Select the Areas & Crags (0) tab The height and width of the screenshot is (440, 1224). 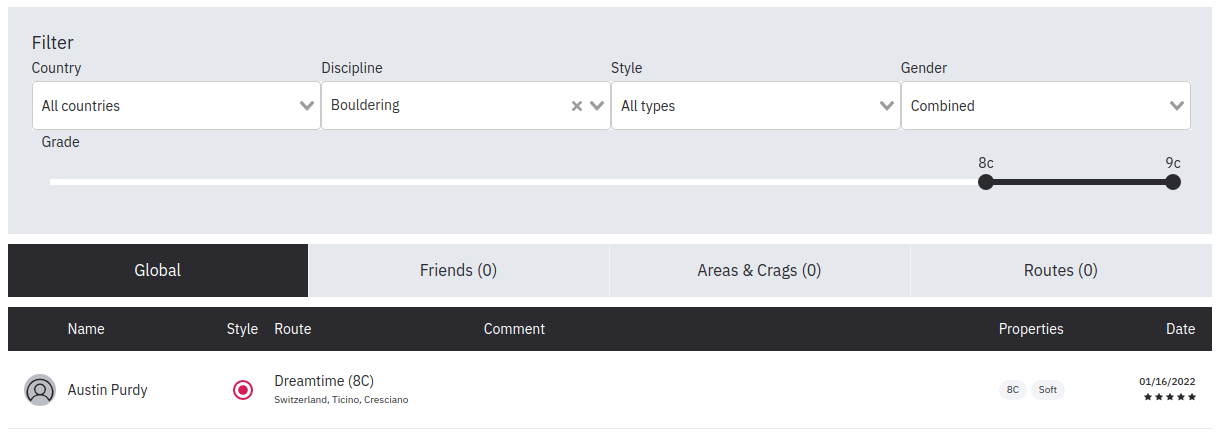point(759,270)
